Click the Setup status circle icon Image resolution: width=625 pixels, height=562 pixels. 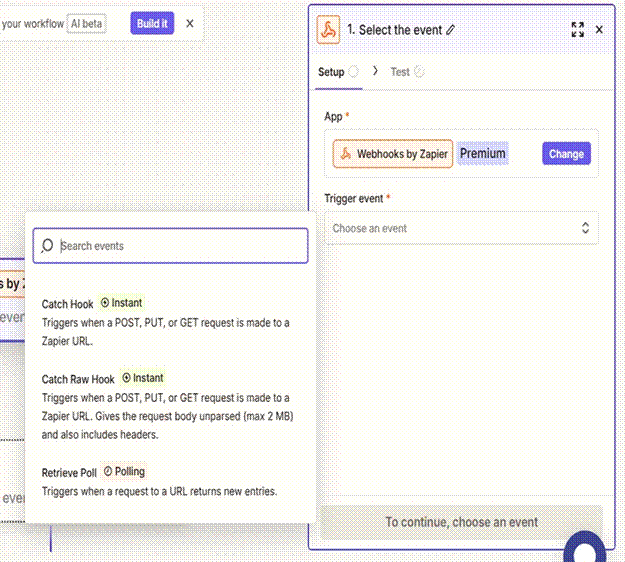click(353, 72)
